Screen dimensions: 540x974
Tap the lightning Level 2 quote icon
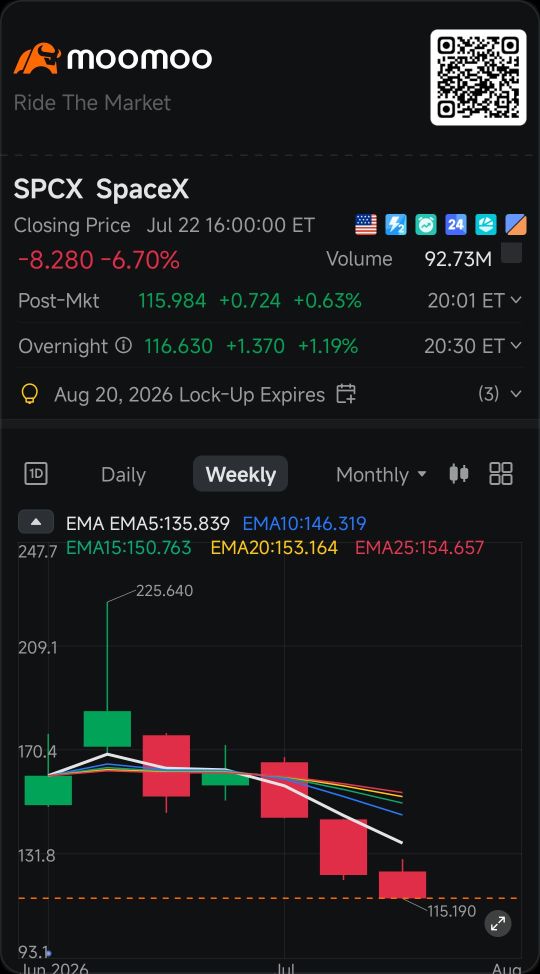tap(396, 224)
